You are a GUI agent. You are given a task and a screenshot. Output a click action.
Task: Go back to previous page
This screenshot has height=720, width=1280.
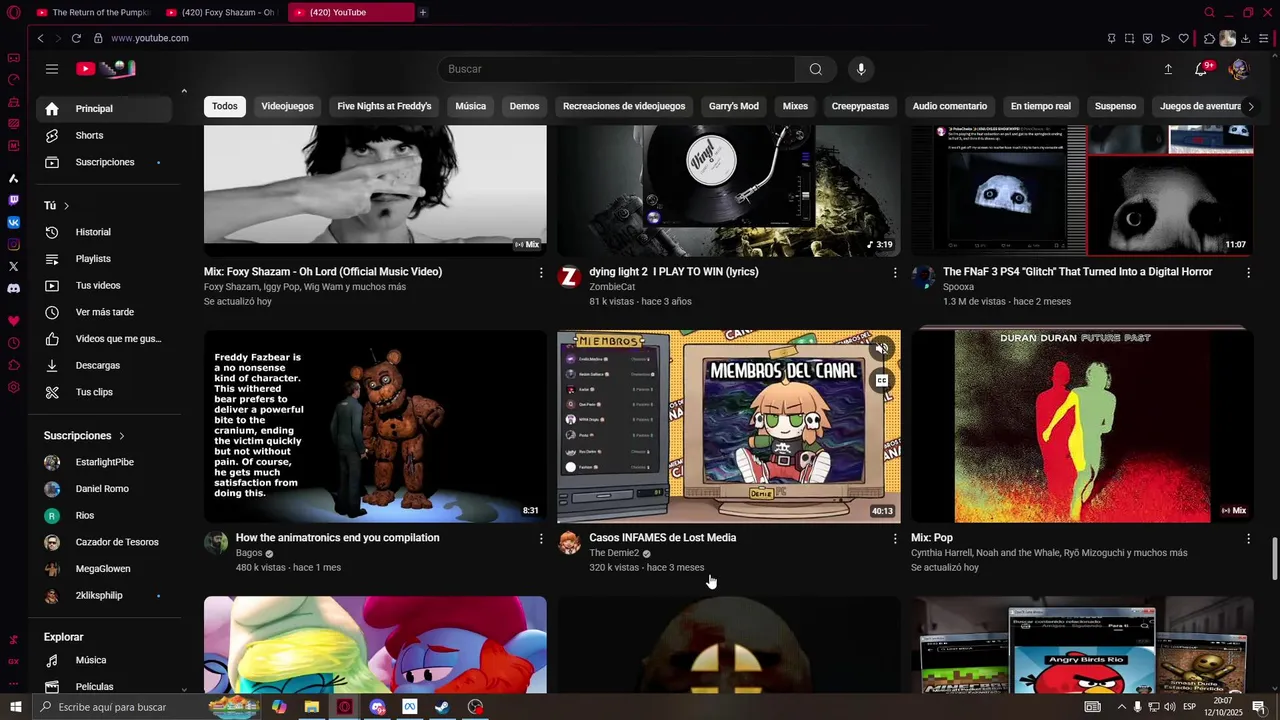tap(40, 38)
